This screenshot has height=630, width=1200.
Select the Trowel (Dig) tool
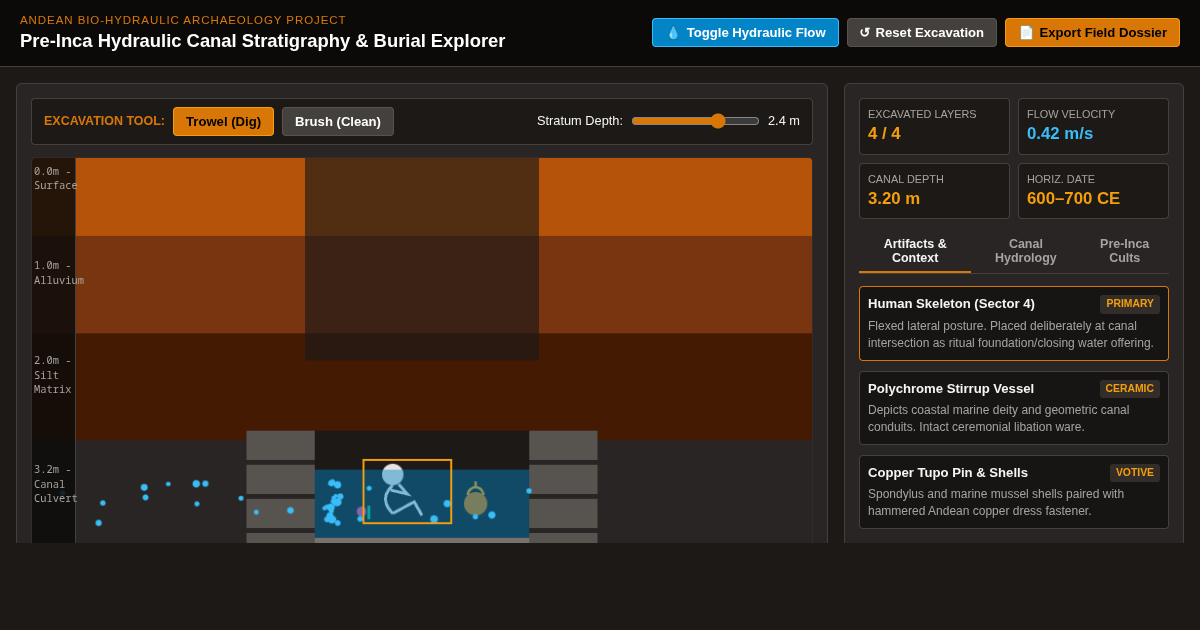pos(223,121)
